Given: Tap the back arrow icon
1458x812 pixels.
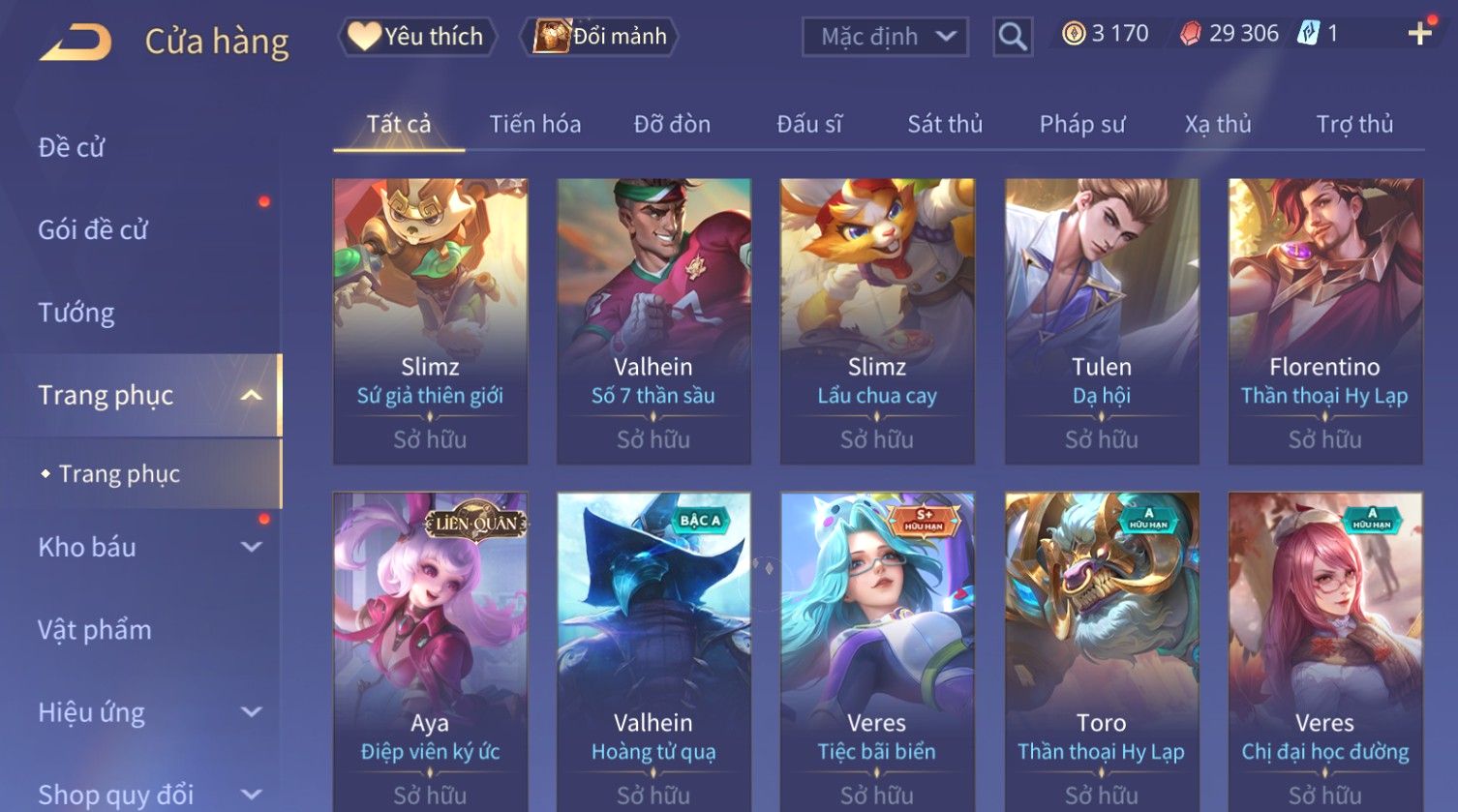Looking at the screenshot, I should (76, 42).
